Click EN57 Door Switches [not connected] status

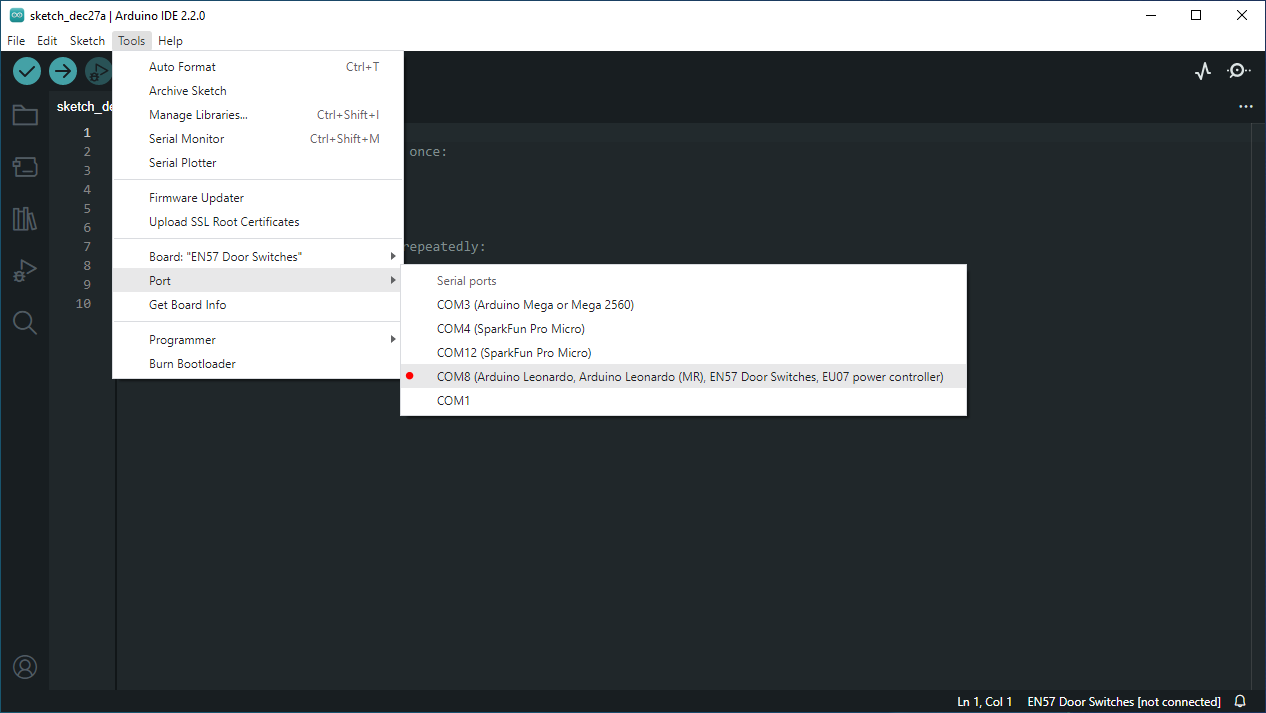(1124, 702)
